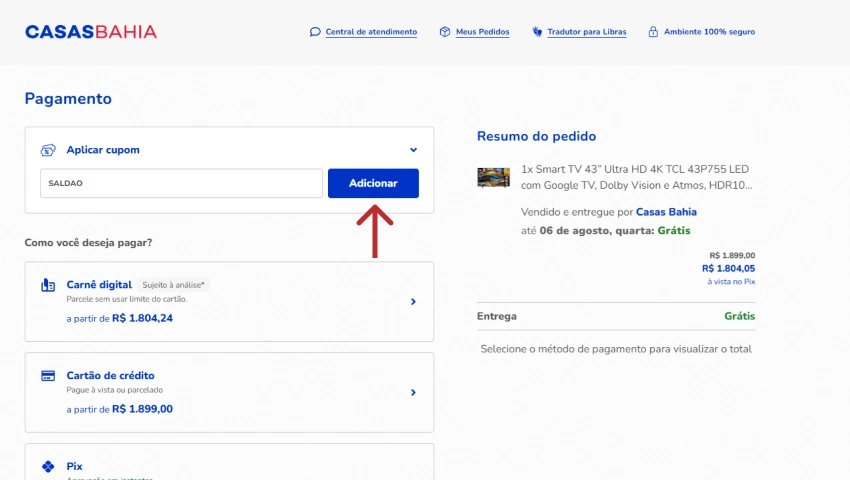Click the à vista no Pix label
Screen dimensions: 850x480
pyautogui.click(x=731, y=281)
